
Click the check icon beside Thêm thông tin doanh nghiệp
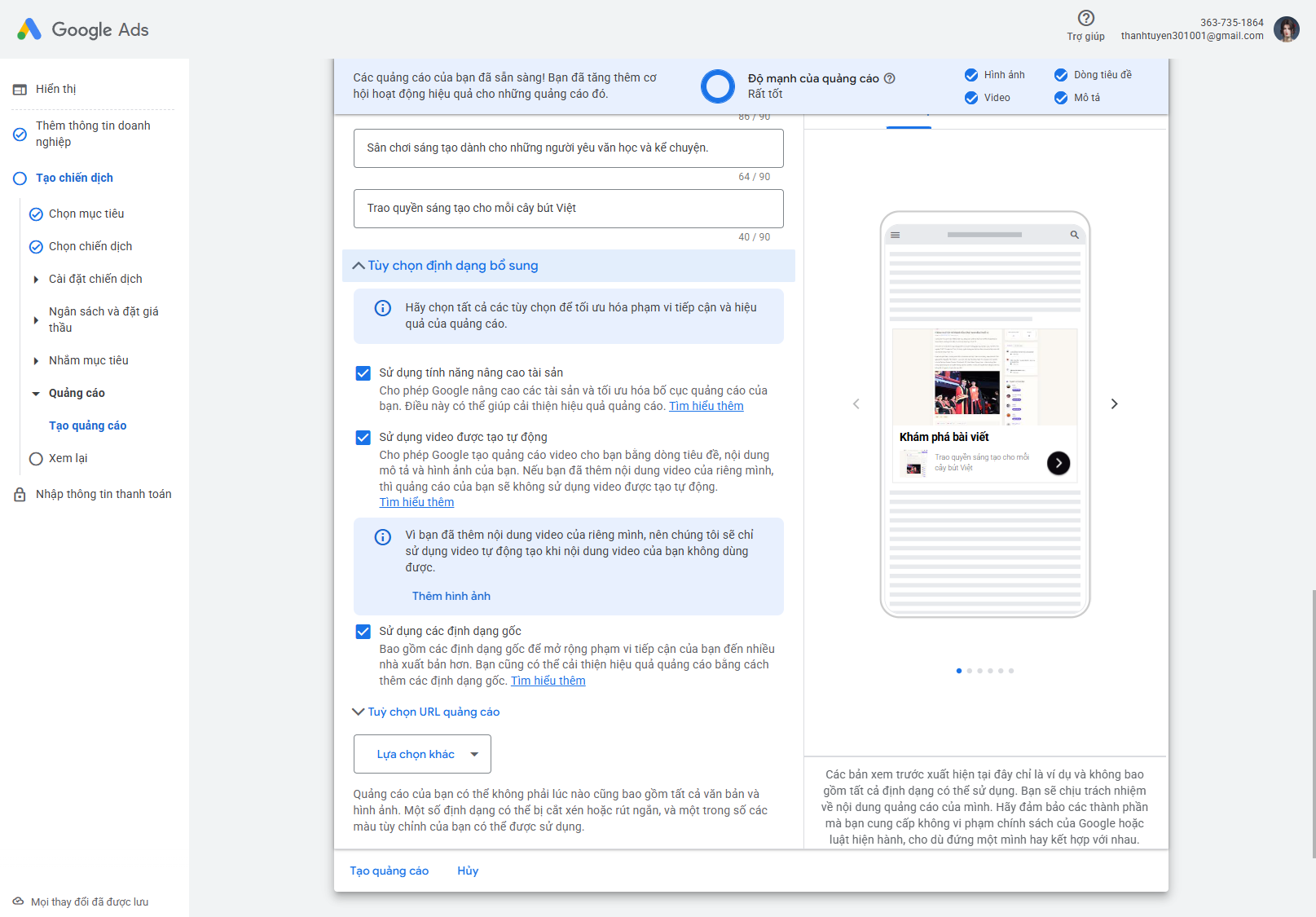20,134
